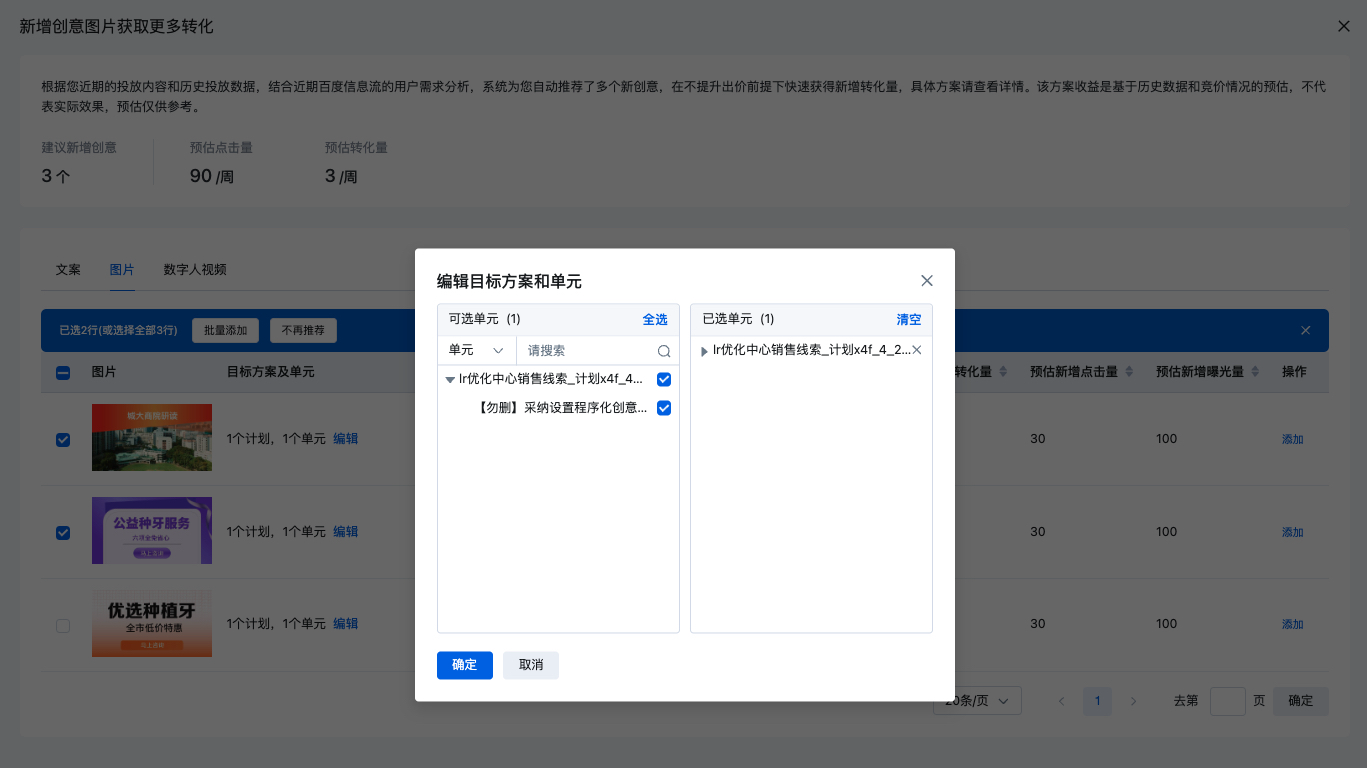Viewport: 1367px width, 768px height.
Task: Click the search magnifier icon in unit search
Action: (664, 351)
